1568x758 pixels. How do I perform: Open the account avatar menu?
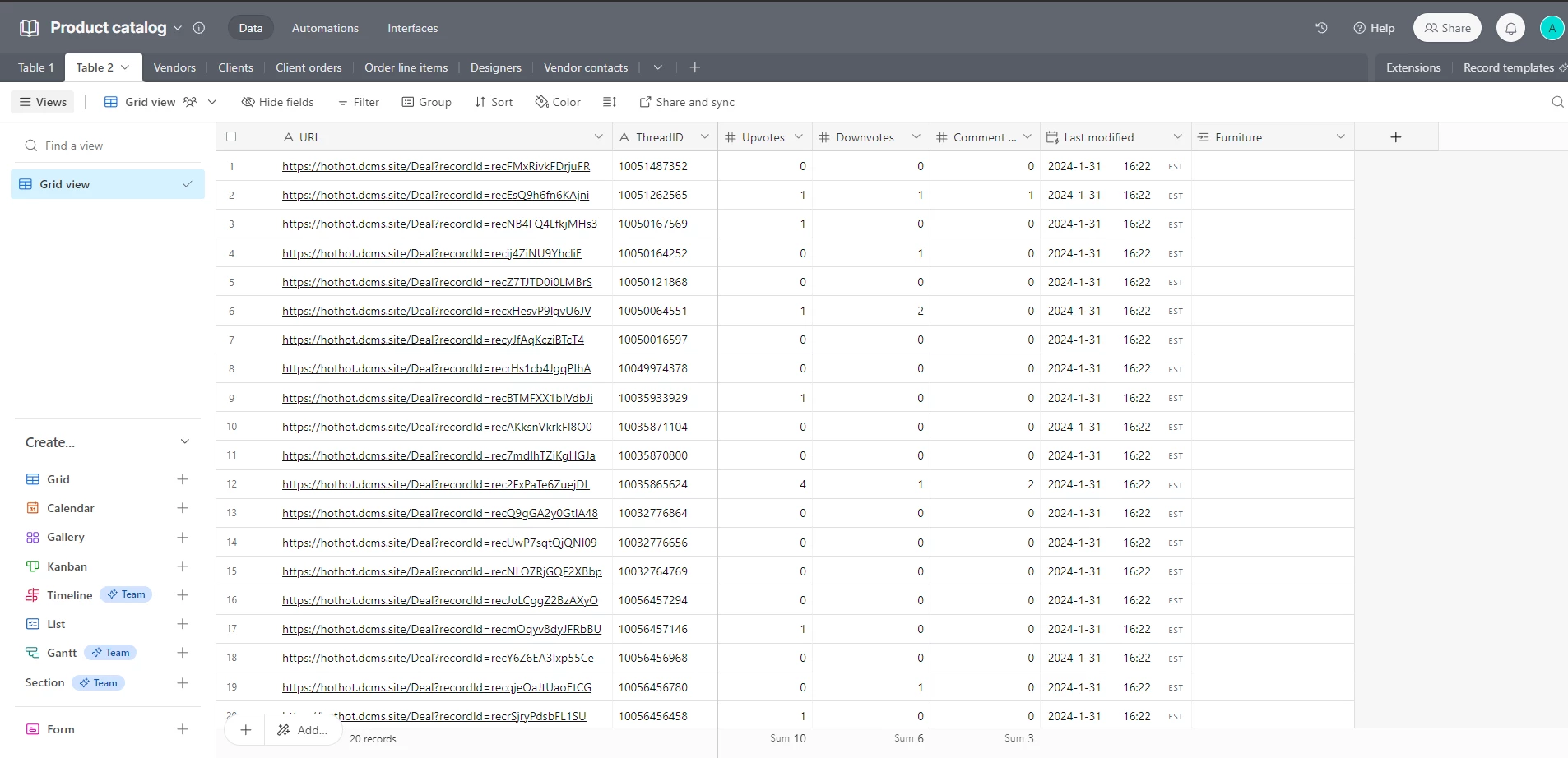1552,28
